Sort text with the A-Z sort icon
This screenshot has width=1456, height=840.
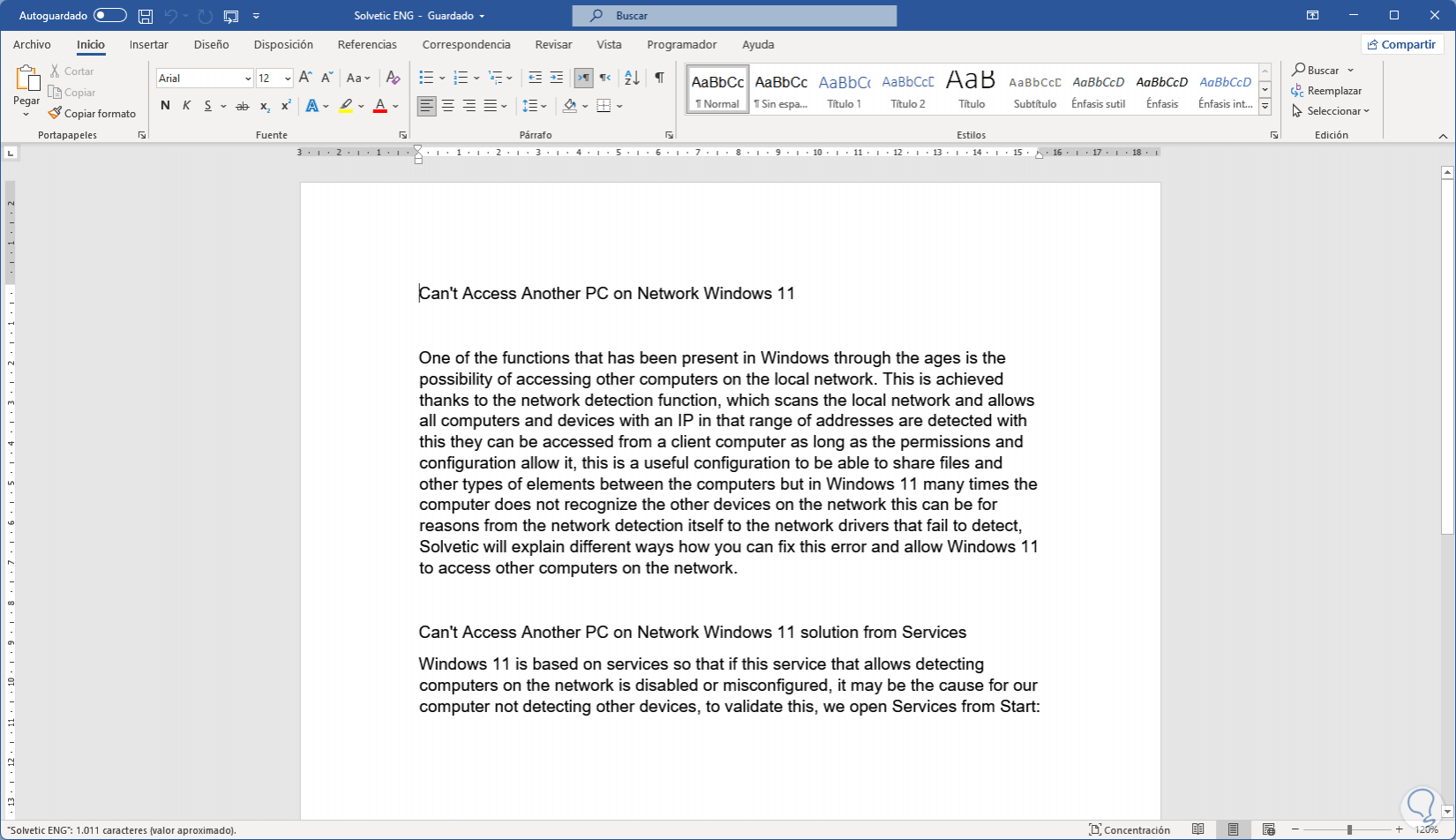point(632,78)
